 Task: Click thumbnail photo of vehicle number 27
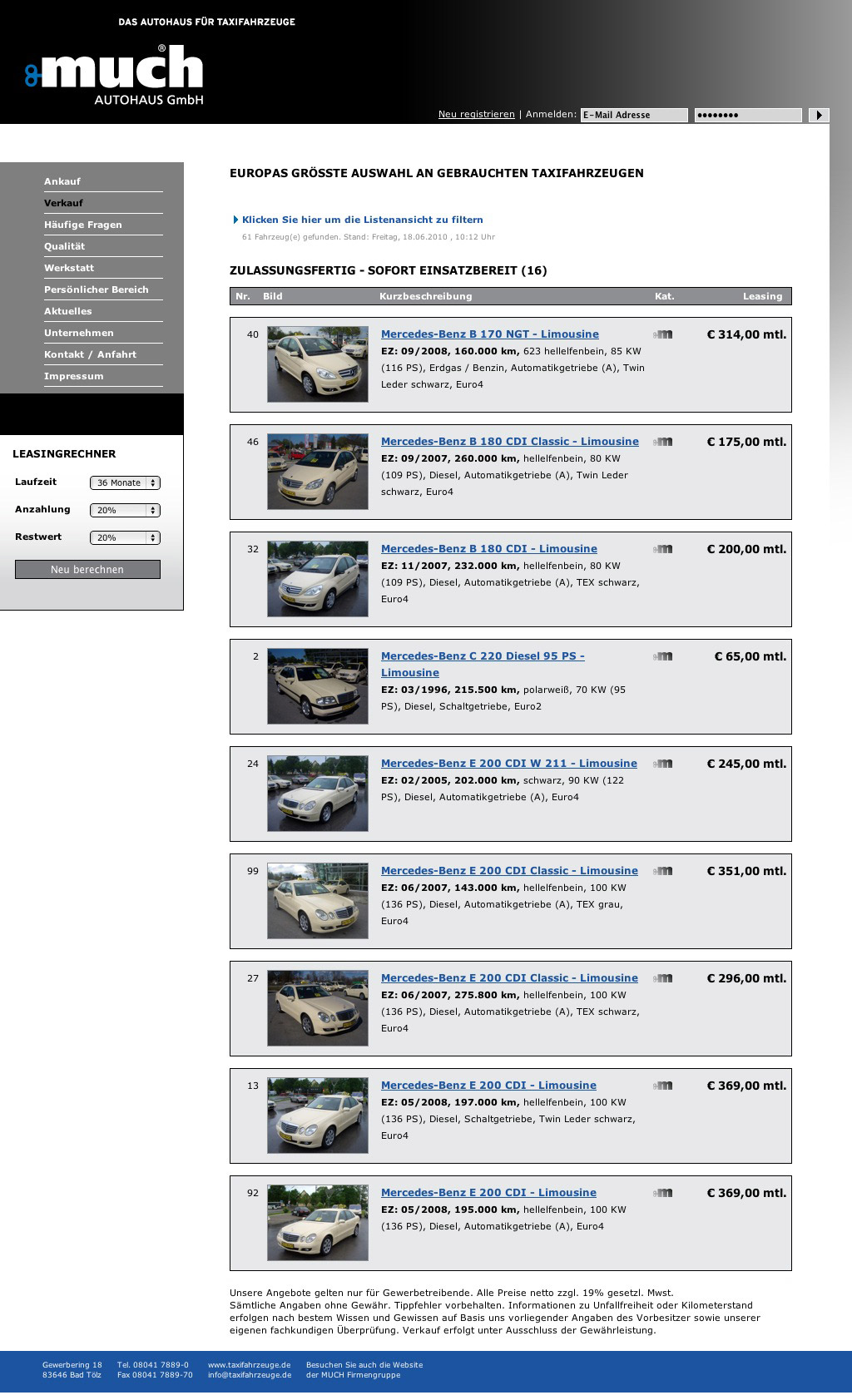tap(318, 1008)
